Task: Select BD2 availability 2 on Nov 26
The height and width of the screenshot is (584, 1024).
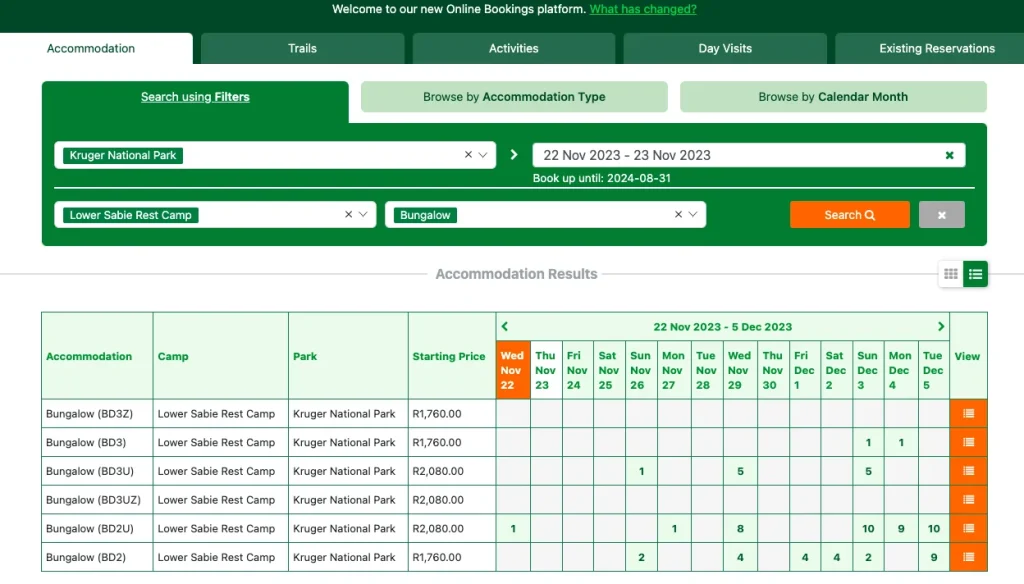Action: (641, 557)
